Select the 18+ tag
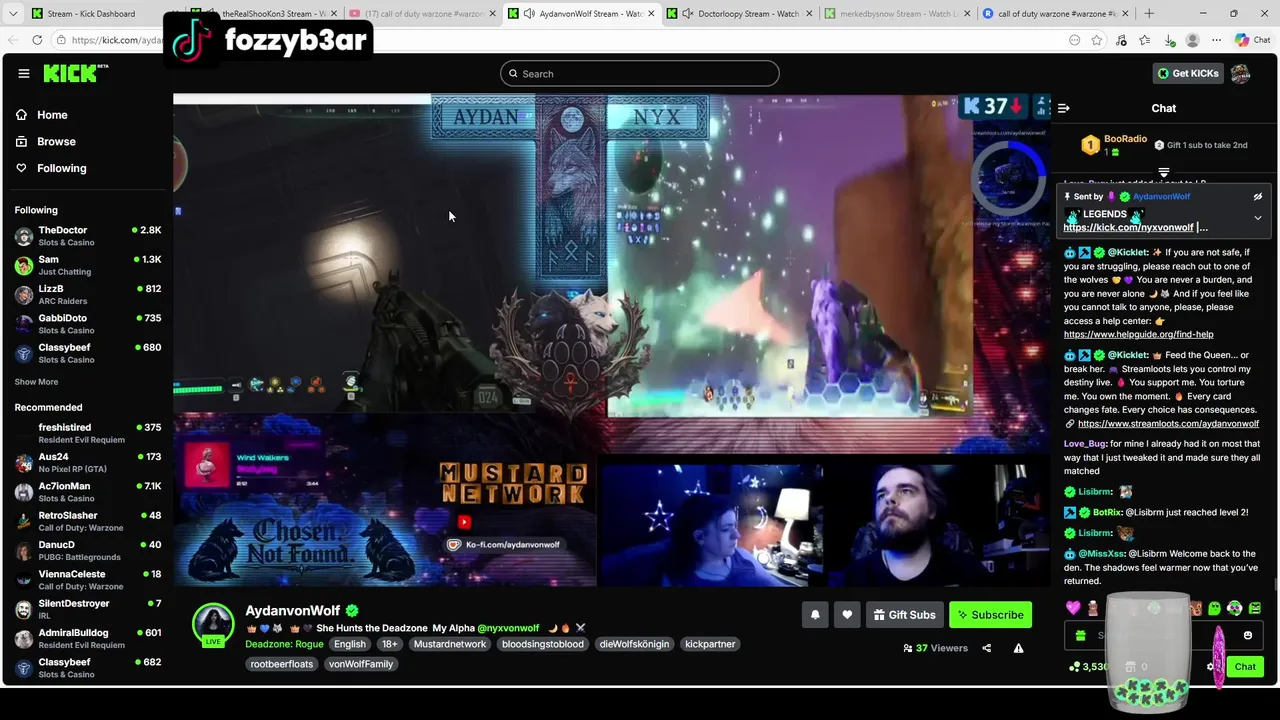The image size is (1280, 720). pyautogui.click(x=390, y=644)
